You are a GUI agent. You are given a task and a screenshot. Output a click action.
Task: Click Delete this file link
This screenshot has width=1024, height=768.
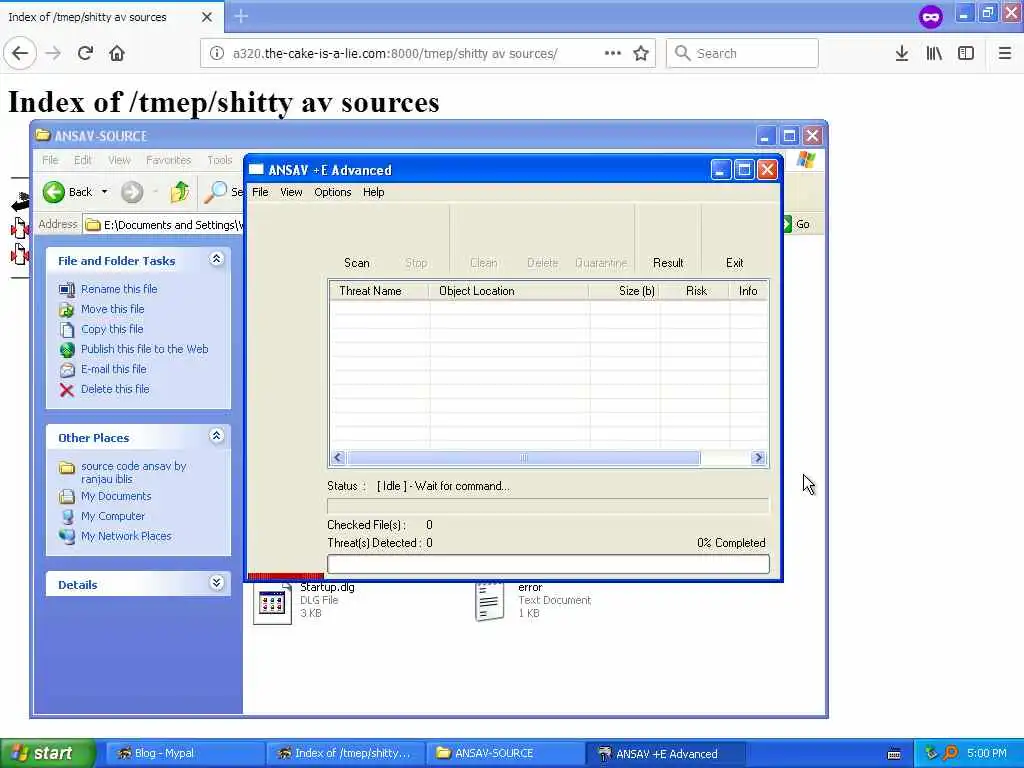click(x=115, y=389)
